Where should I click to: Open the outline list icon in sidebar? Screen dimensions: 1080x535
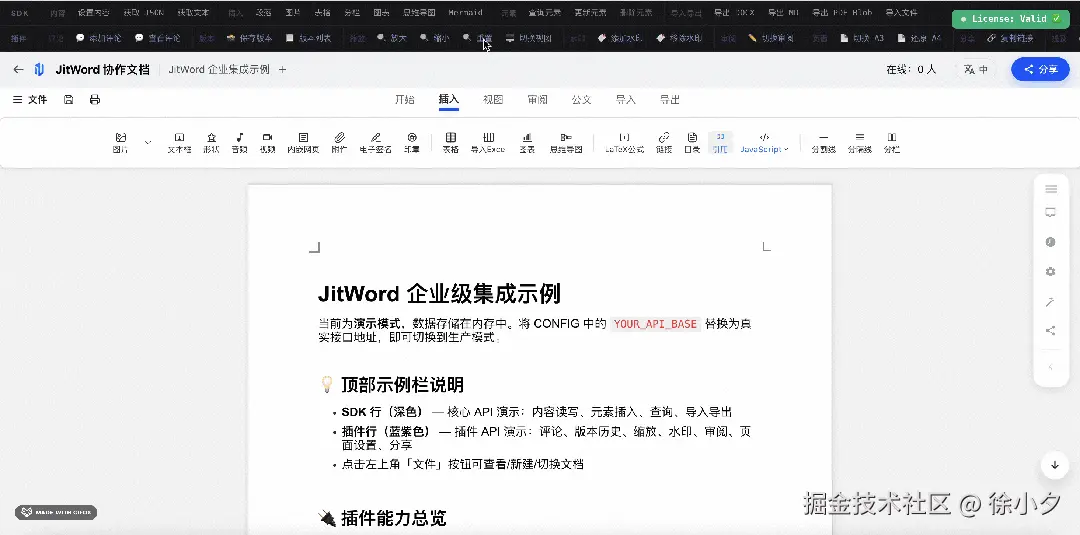(x=1050, y=189)
